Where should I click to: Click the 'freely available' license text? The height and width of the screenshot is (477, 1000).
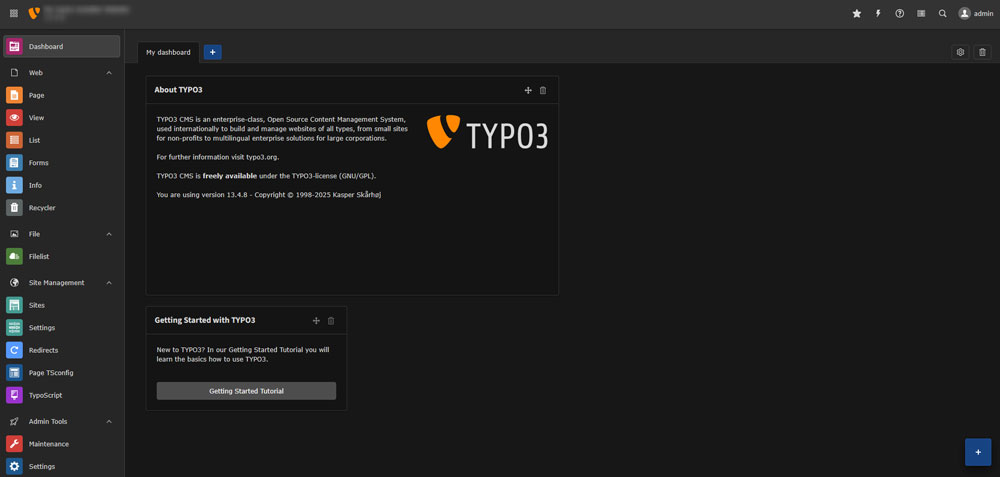click(230, 175)
